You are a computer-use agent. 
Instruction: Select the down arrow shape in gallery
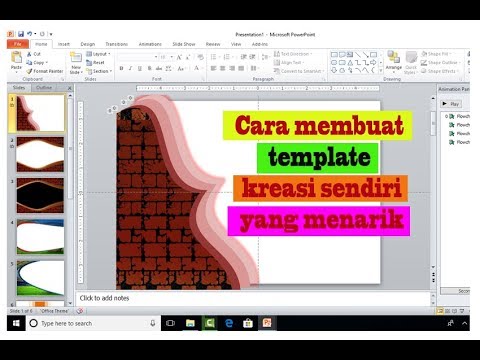pos(334,70)
